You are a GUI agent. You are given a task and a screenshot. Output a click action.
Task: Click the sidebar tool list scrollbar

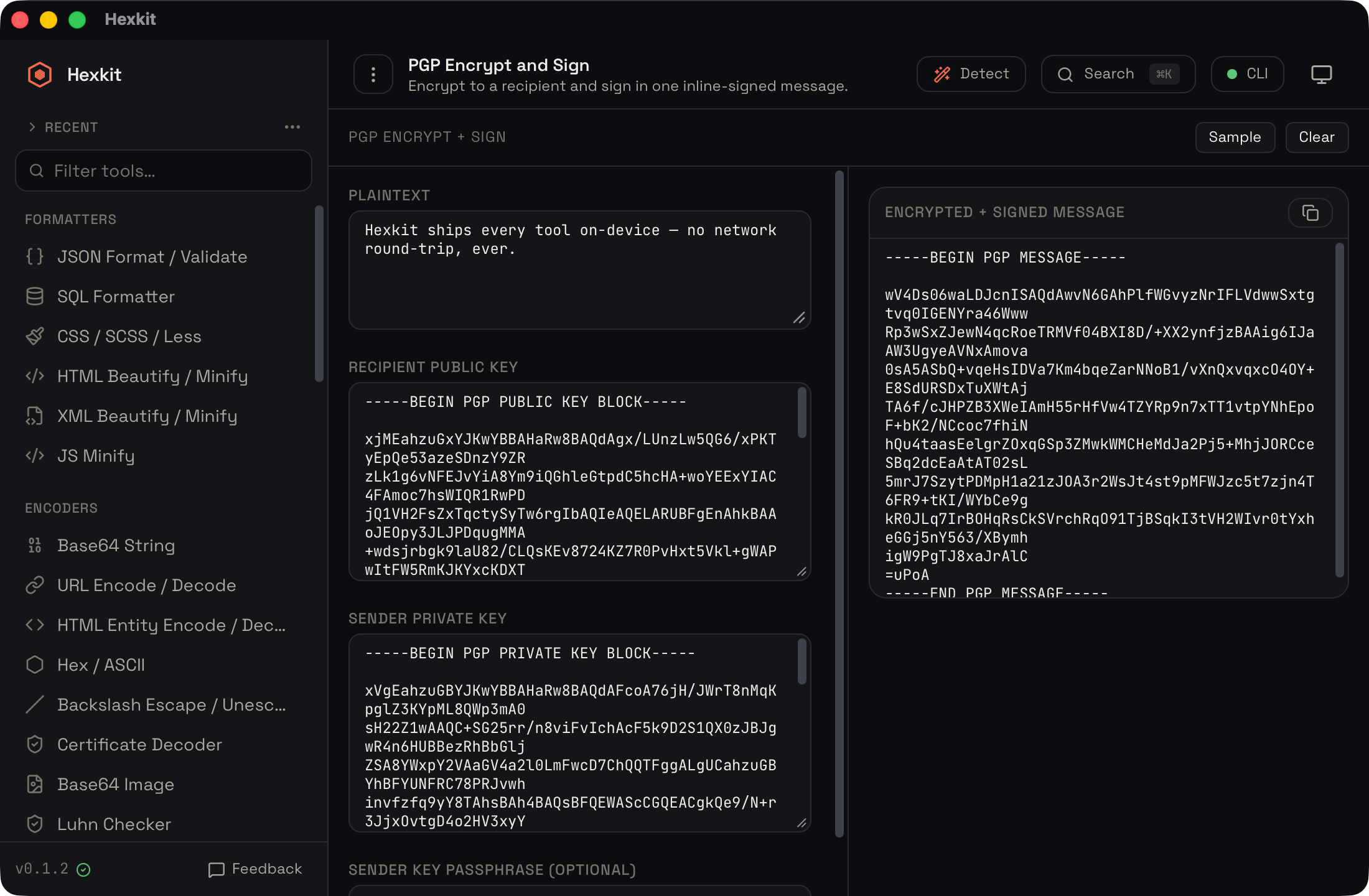319,294
